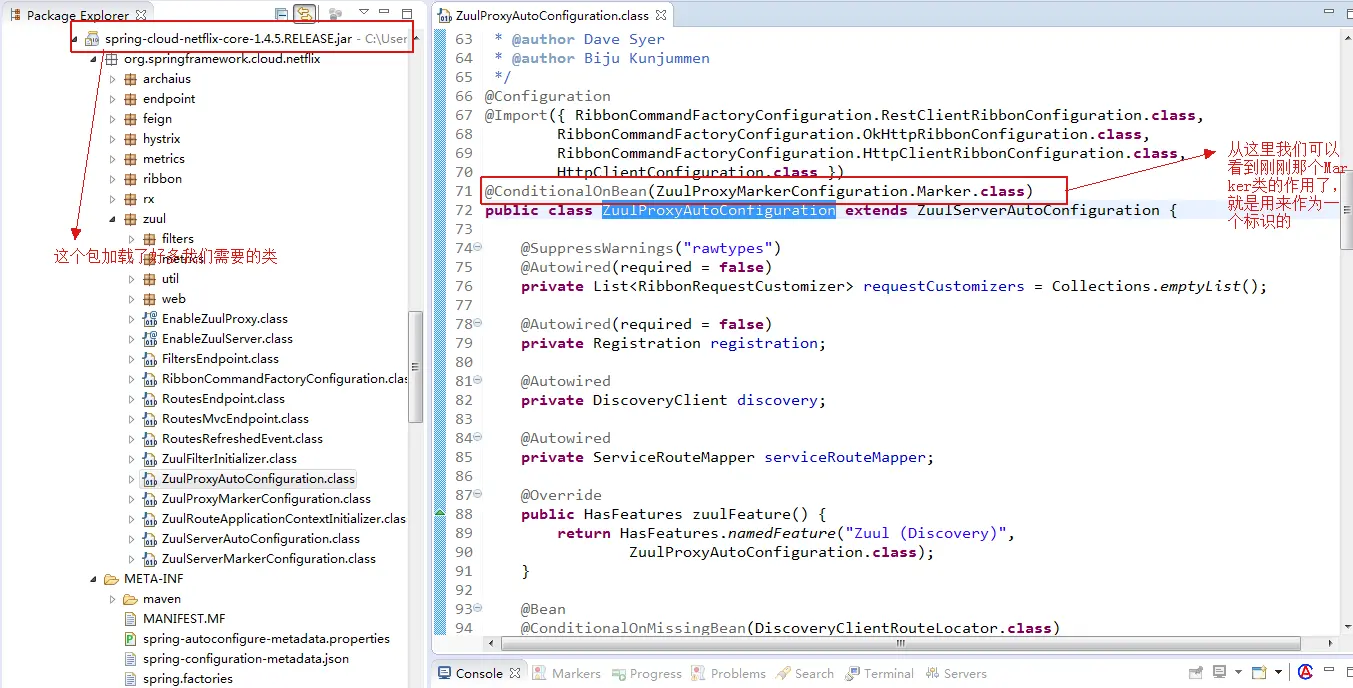The width and height of the screenshot is (1353, 688).
Task: Toggle code folding at line 87
Action: (x=477, y=495)
